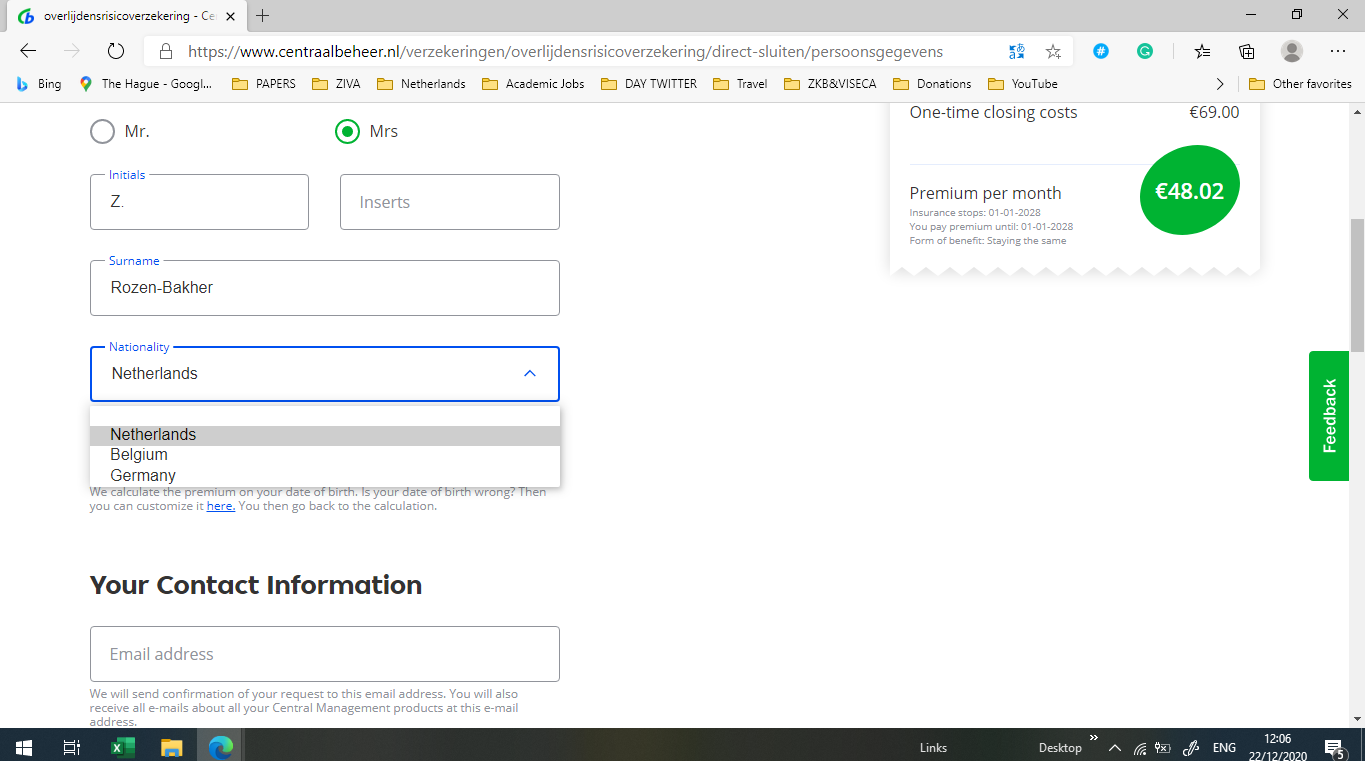This screenshot has height=761, width=1365.
Task: Click the battery tray icon
Action: pyautogui.click(x=1163, y=748)
